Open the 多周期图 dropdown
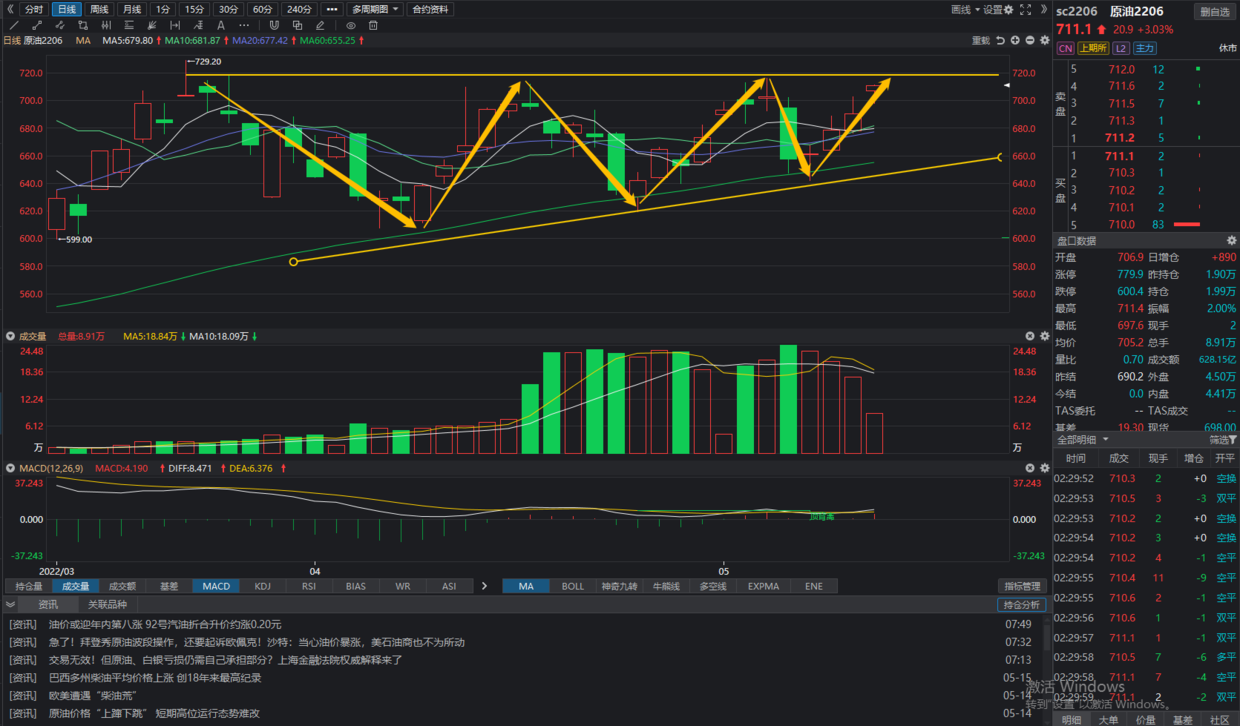 (x=376, y=9)
